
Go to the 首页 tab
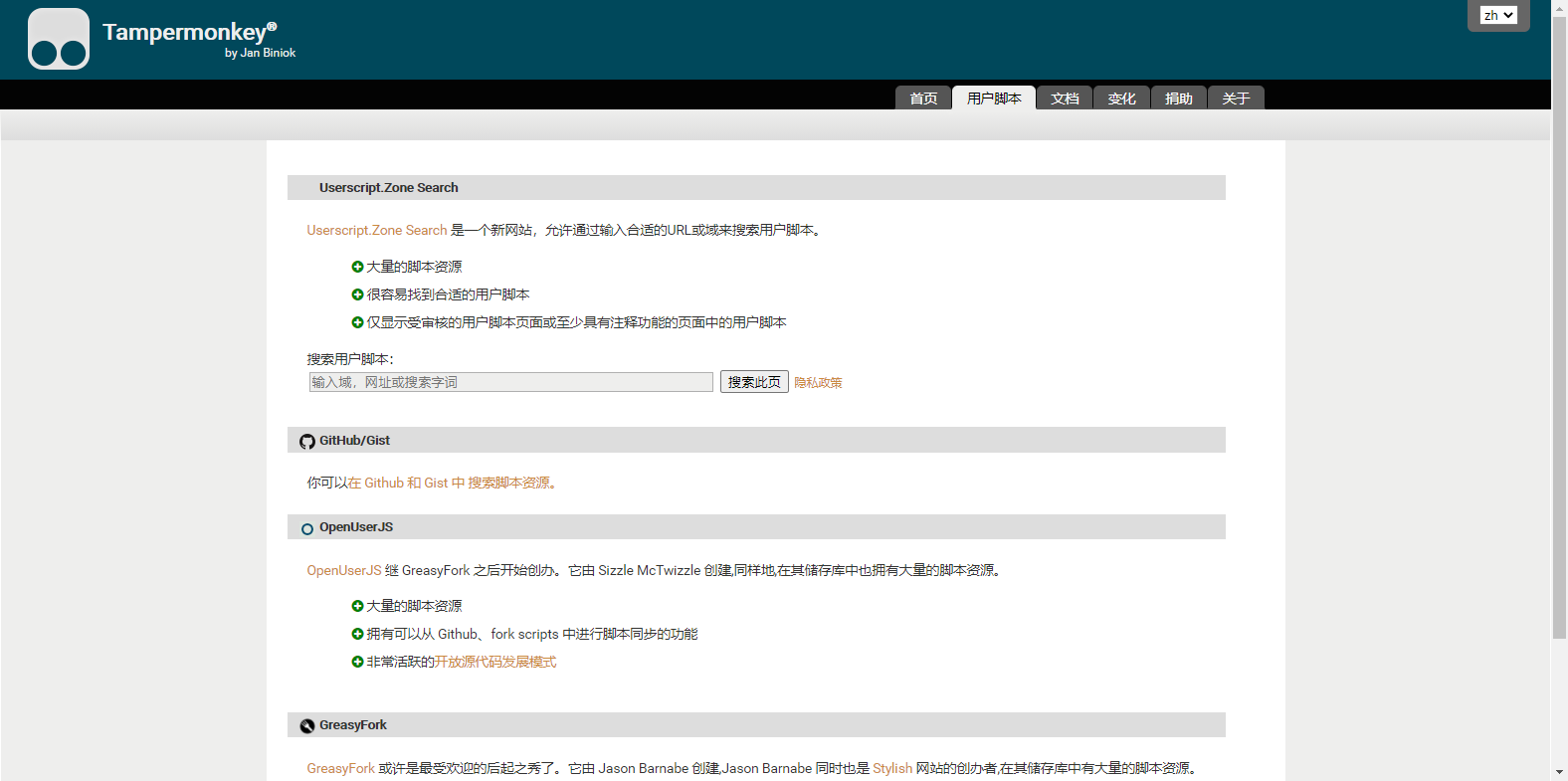point(923,98)
